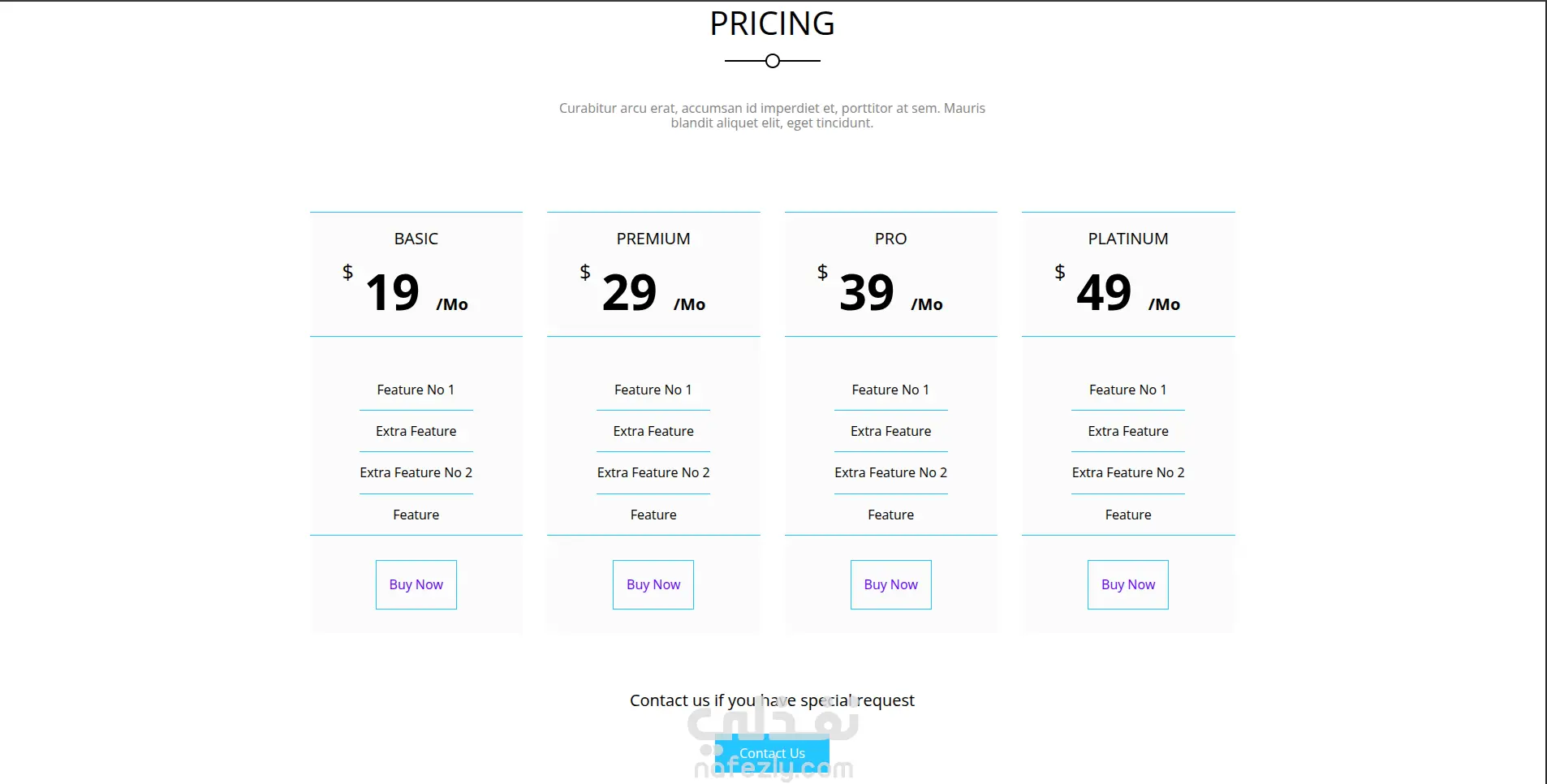Click Feature No 1 in the Basic plan

pyautogui.click(x=416, y=390)
